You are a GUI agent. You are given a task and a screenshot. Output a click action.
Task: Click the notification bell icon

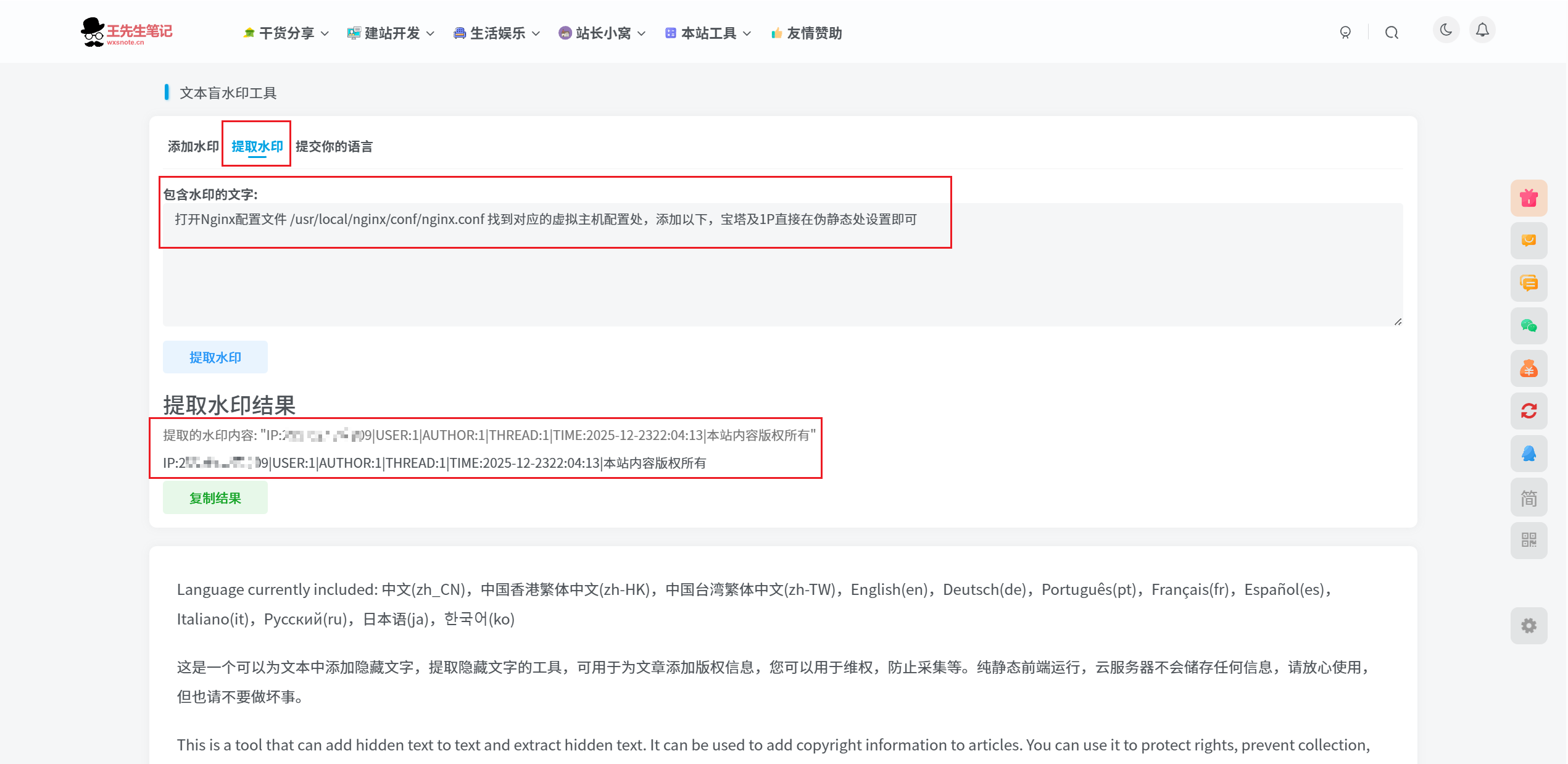1482,30
